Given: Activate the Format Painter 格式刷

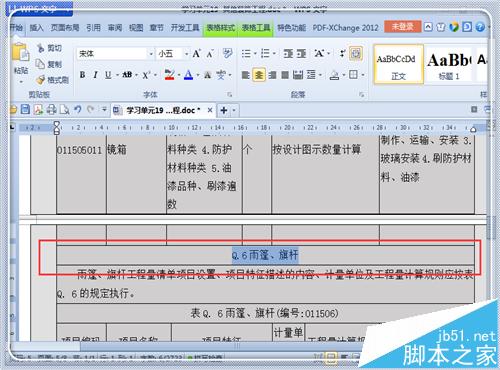Looking at the screenshot, I should pyautogui.click(x=53, y=80).
